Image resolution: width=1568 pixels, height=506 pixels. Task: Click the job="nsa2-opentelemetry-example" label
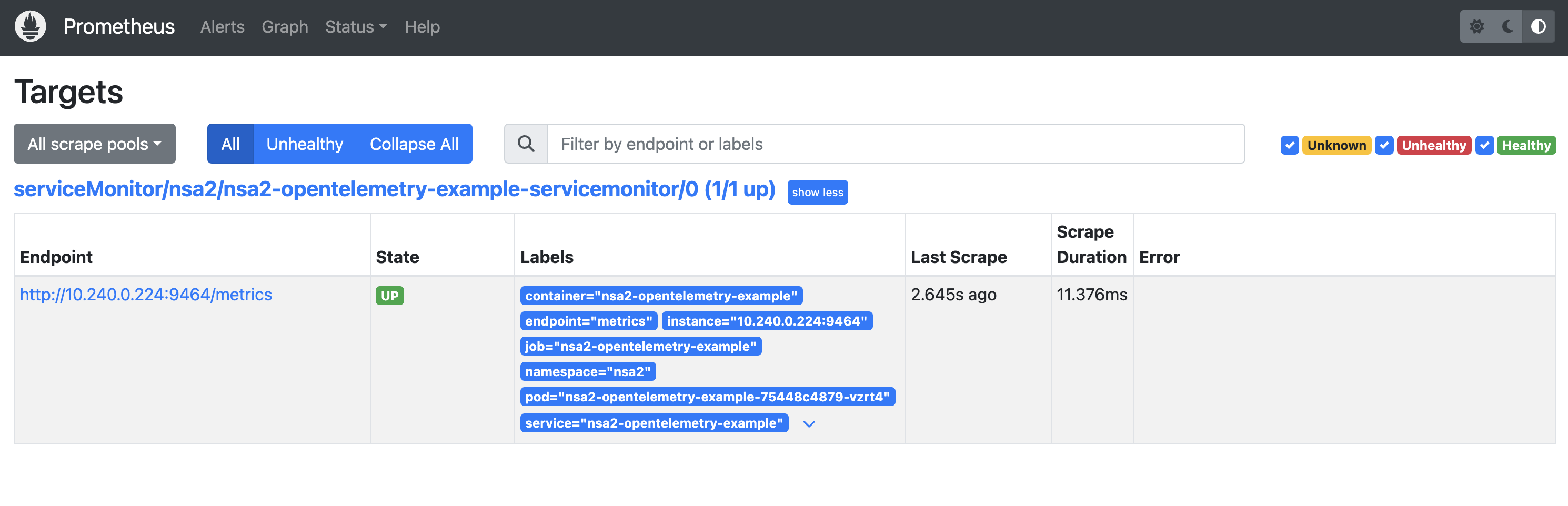(640, 346)
